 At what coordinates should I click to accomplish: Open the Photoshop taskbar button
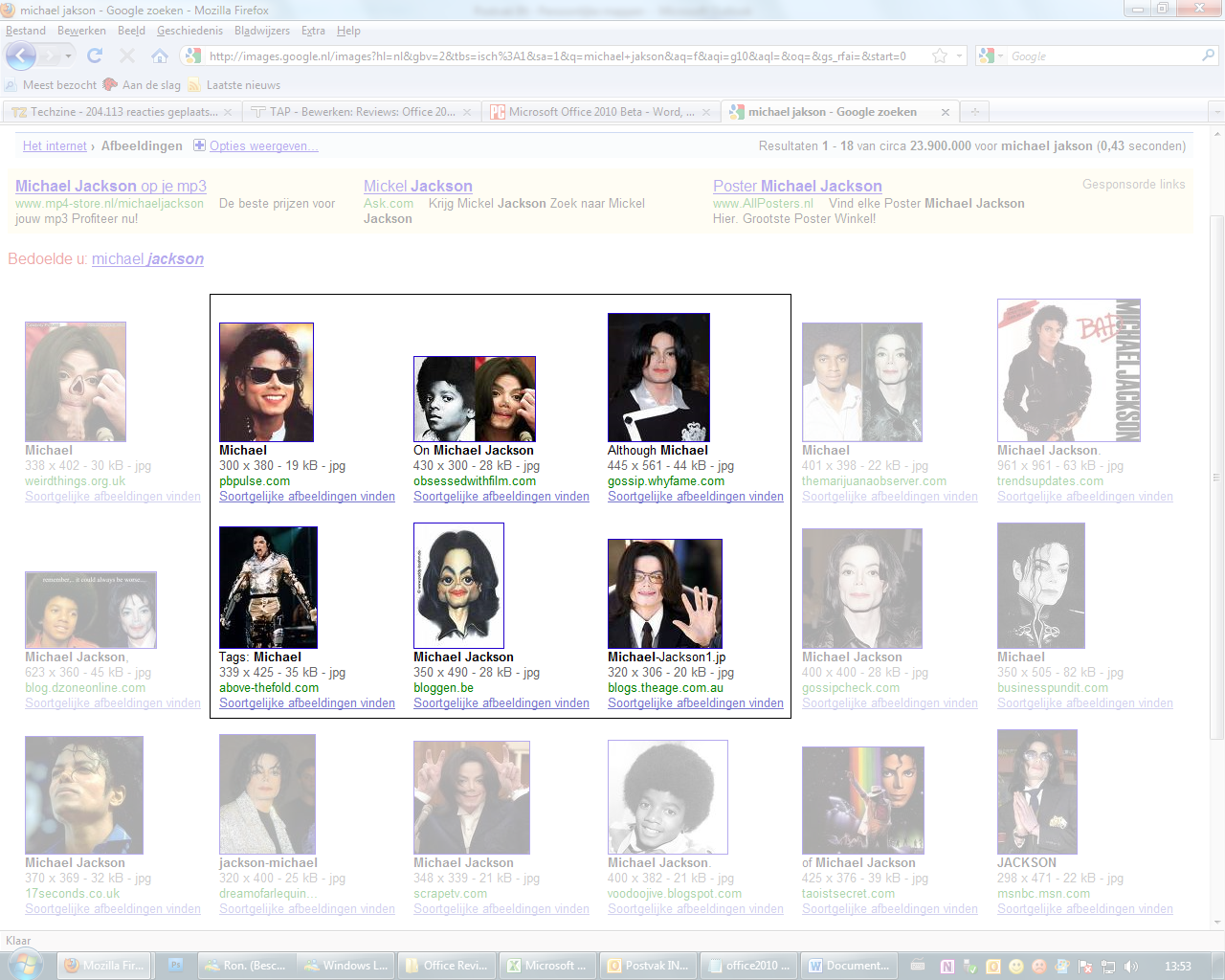175,966
